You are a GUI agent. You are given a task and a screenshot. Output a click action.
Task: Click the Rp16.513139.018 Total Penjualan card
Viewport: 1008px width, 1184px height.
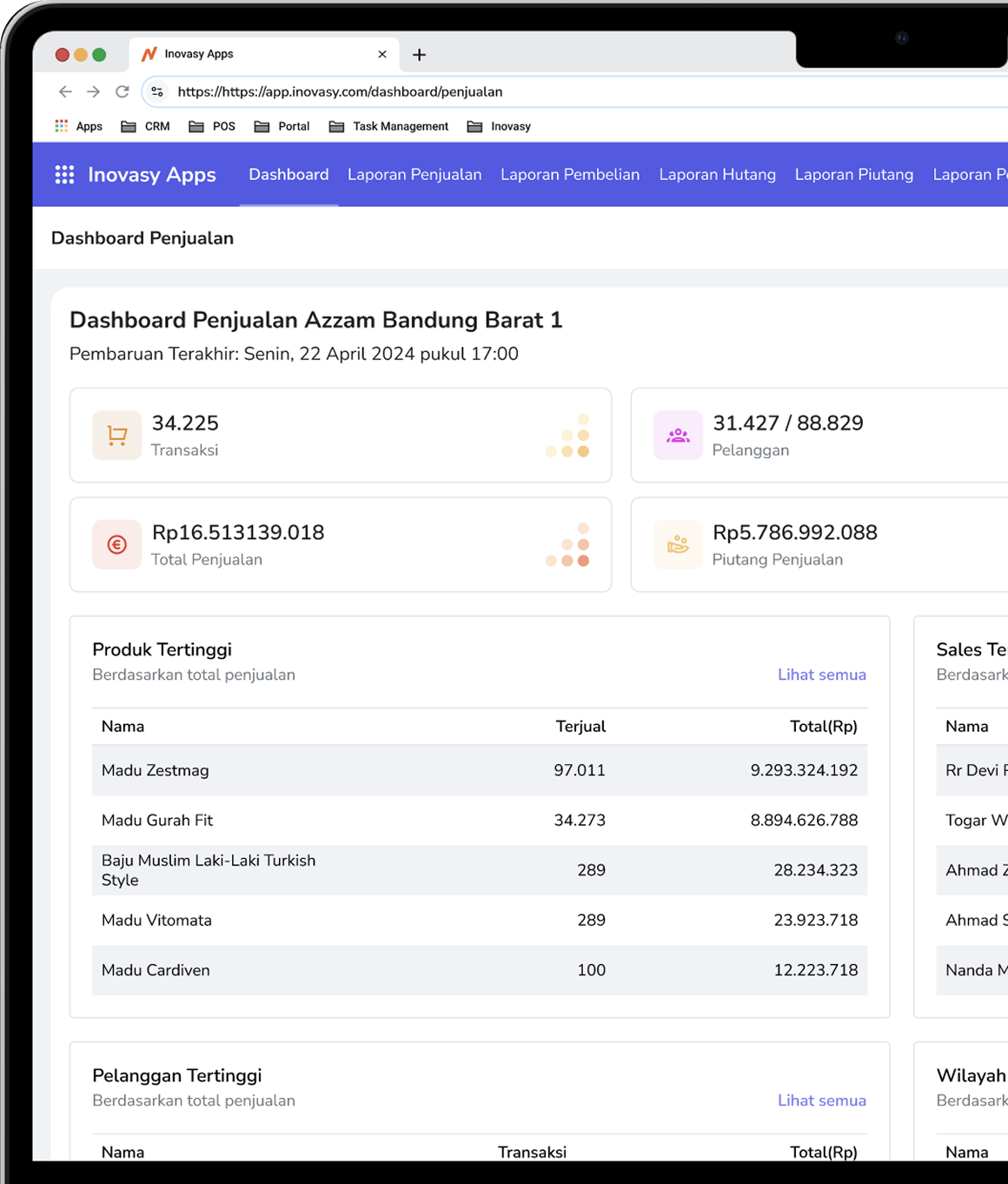(341, 544)
